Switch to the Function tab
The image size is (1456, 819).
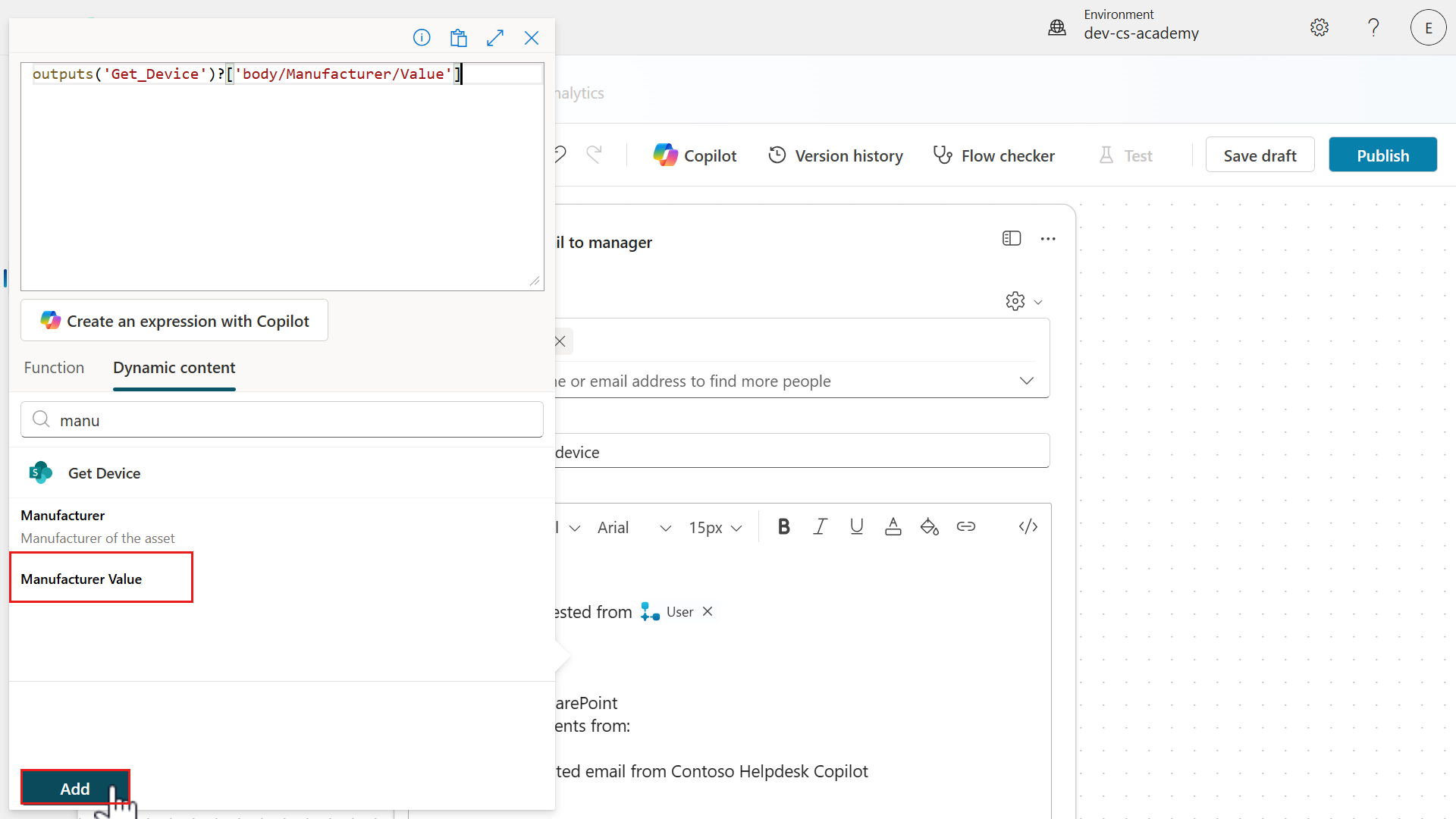[x=53, y=367]
